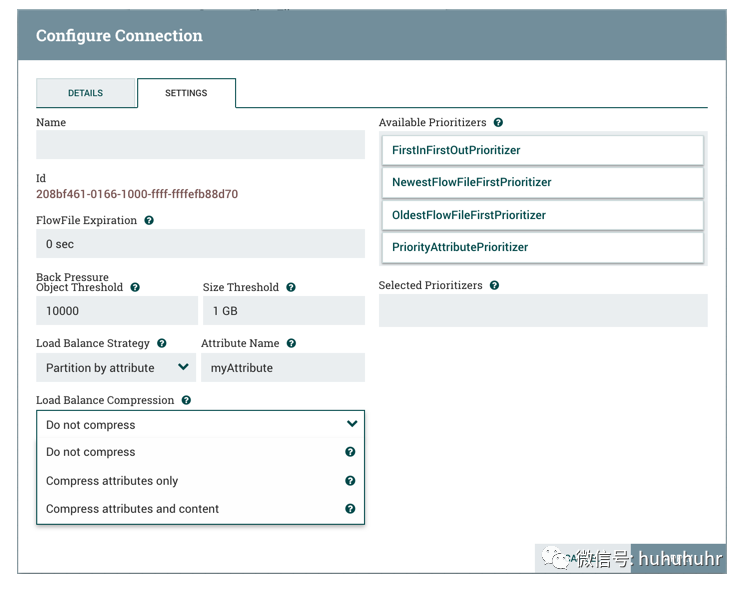The height and width of the screenshot is (591, 746).
Task: Click help icon next to Load Balance Strategy
Action: [x=162, y=343]
